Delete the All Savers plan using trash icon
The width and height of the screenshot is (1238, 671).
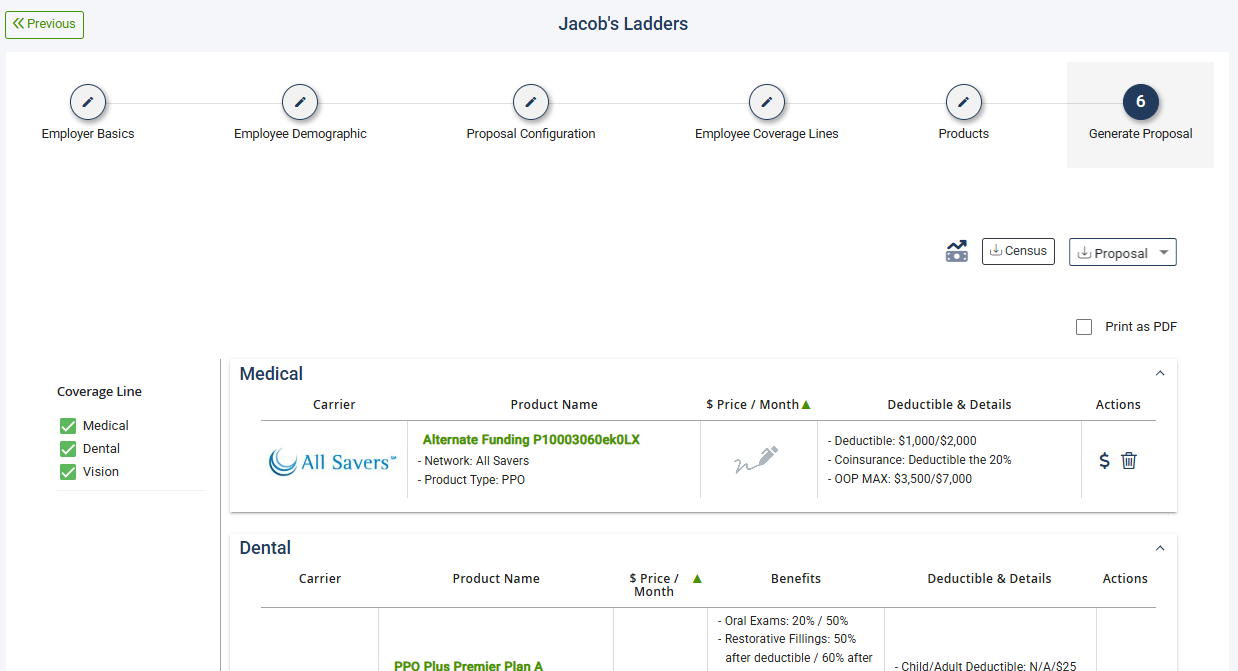(1128, 461)
